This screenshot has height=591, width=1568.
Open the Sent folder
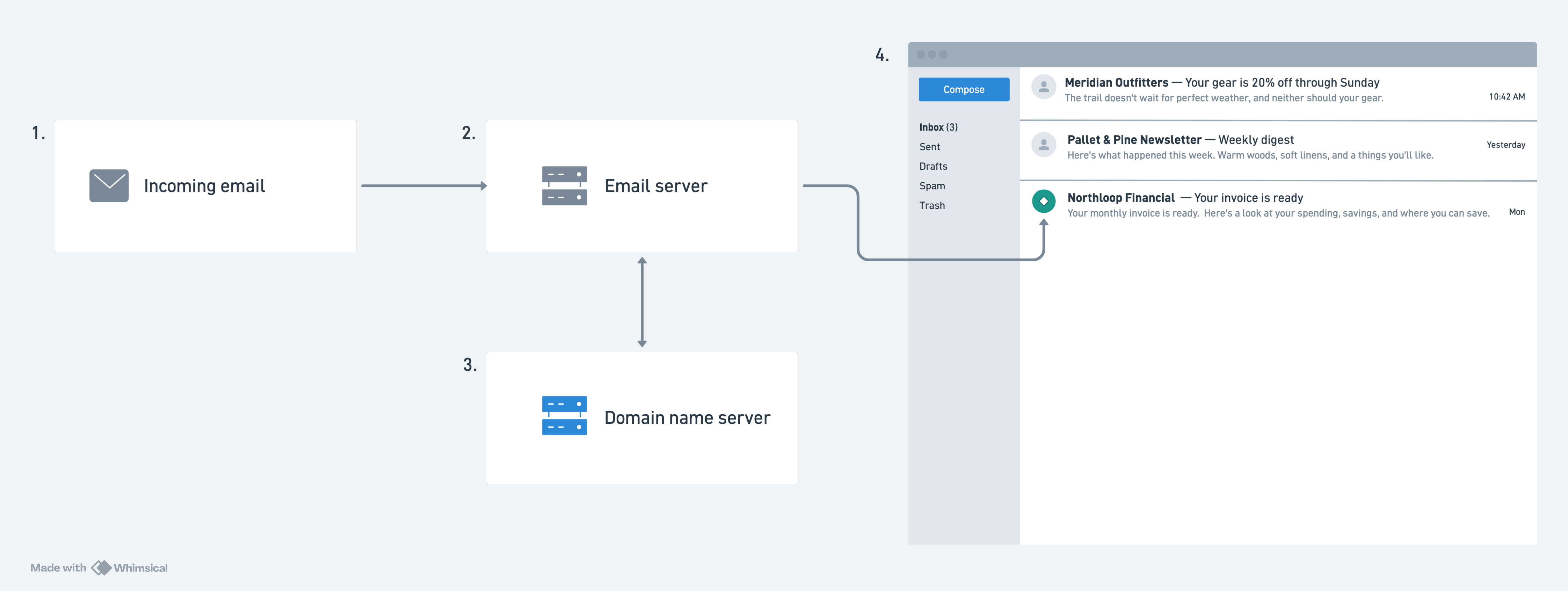pos(929,147)
